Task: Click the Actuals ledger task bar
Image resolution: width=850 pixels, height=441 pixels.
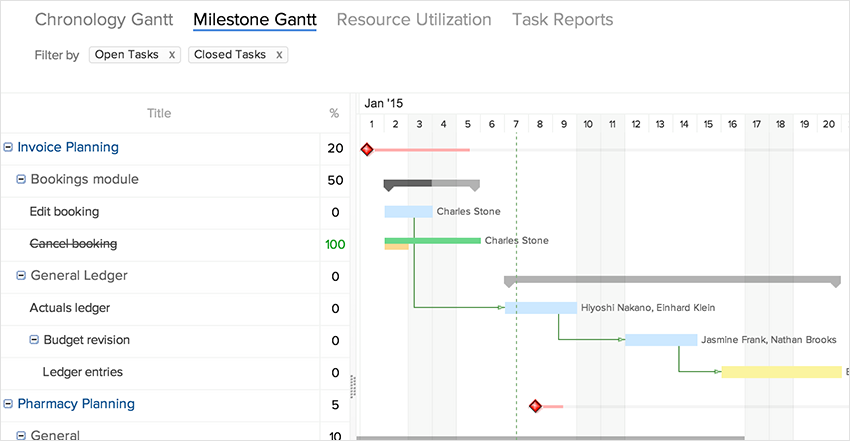Action: point(540,308)
